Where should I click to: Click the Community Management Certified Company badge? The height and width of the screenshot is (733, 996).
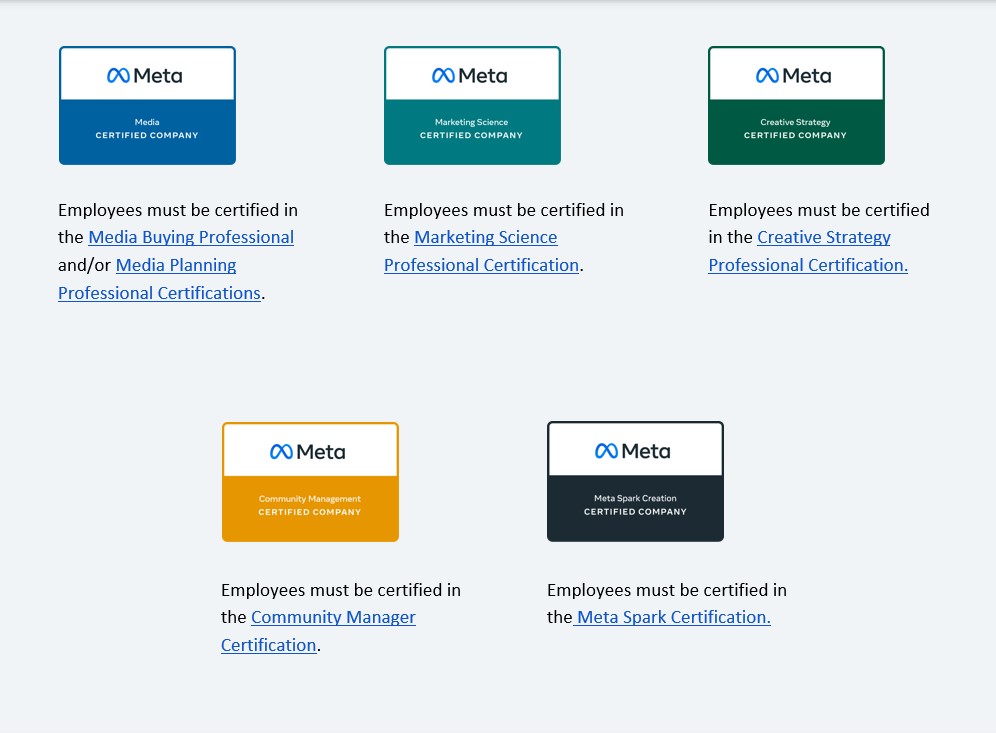pyautogui.click(x=310, y=482)
